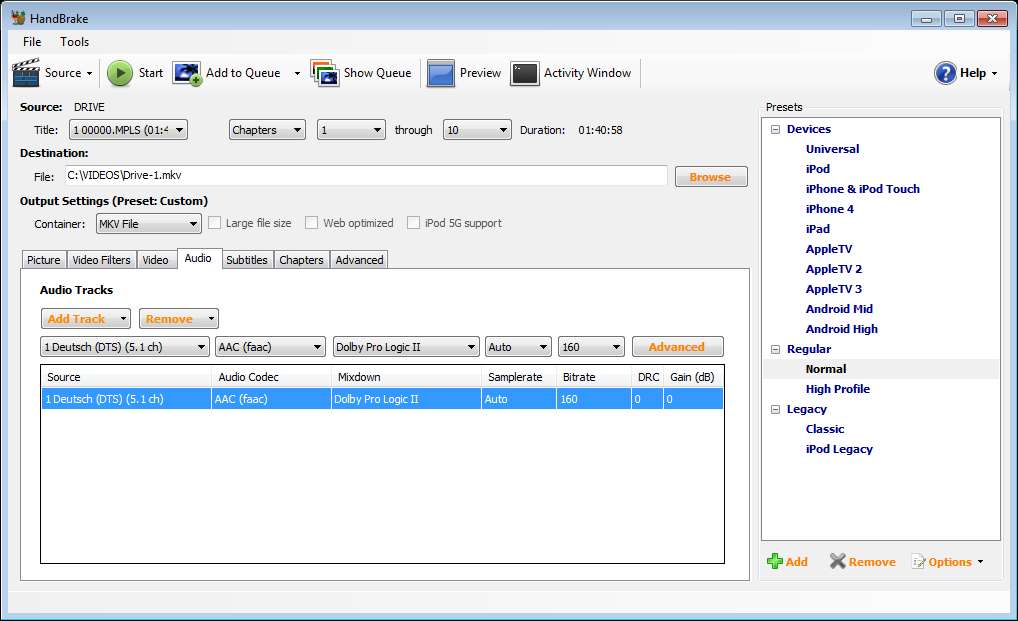The width and height of the screenshot is (1018, 621).
Task: Click the Preview icon in toolbar
Action: [x=441, y=73]
